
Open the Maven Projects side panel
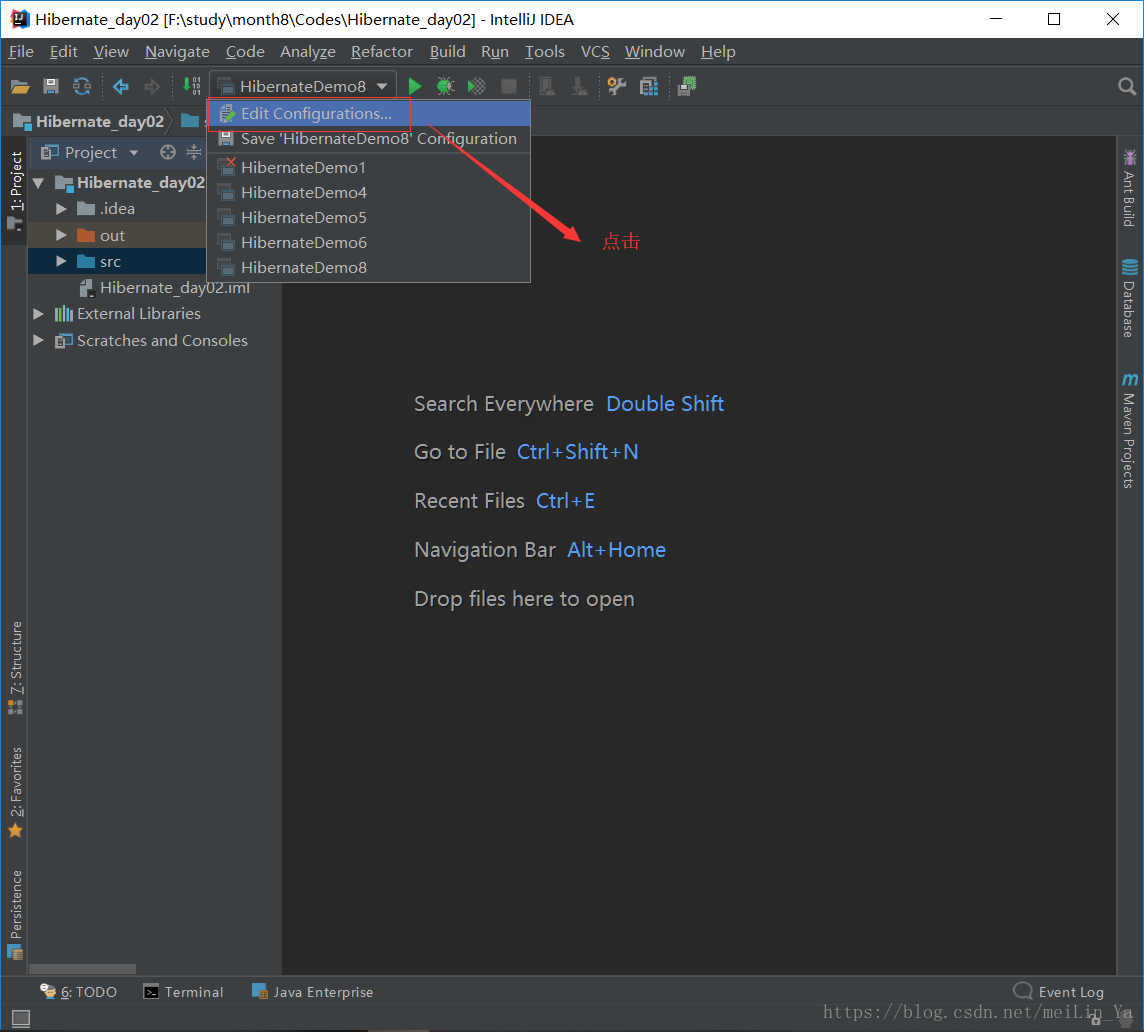[x=1129, y=431]
